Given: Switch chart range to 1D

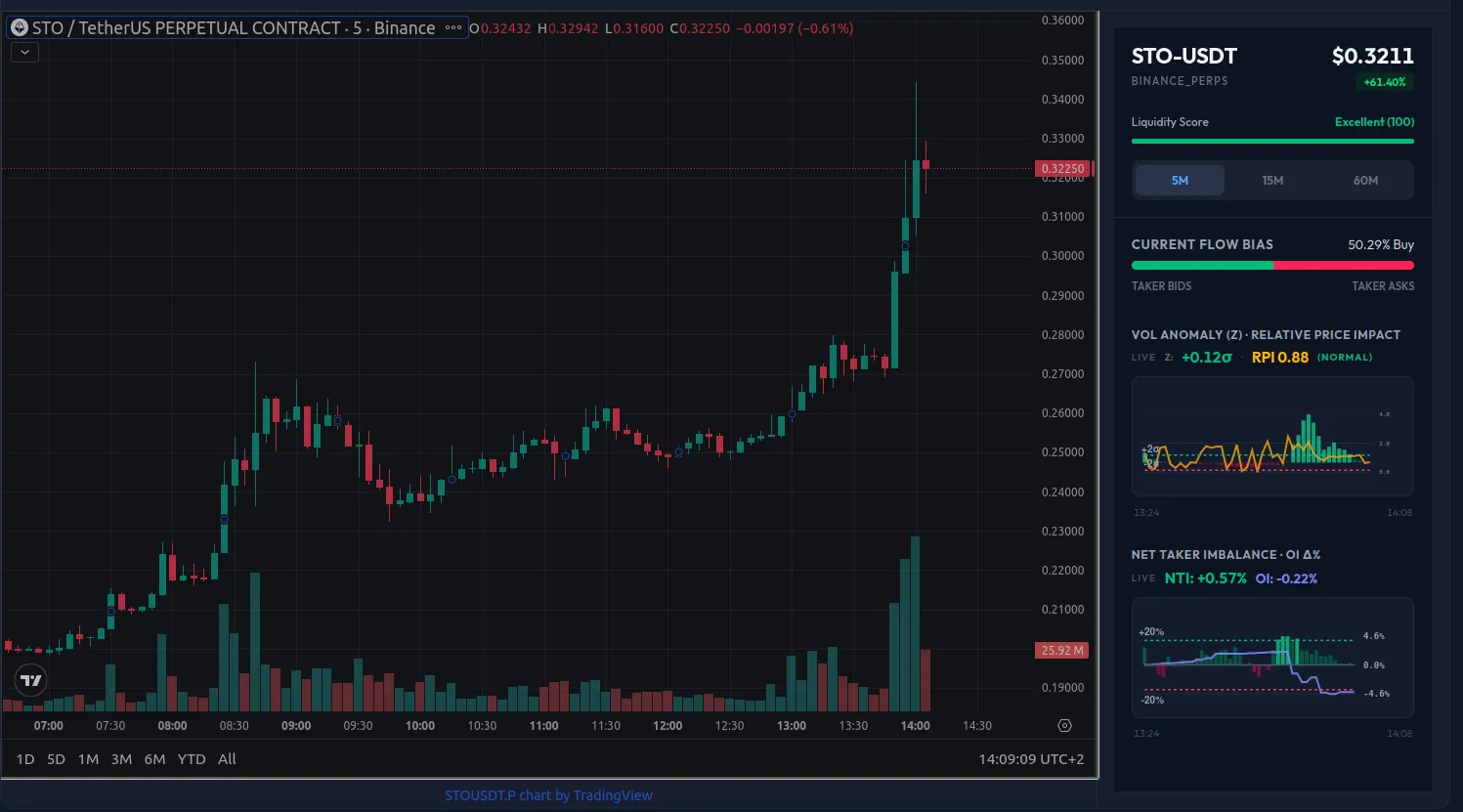Looking at the screenshot, I should coord(24,758).
